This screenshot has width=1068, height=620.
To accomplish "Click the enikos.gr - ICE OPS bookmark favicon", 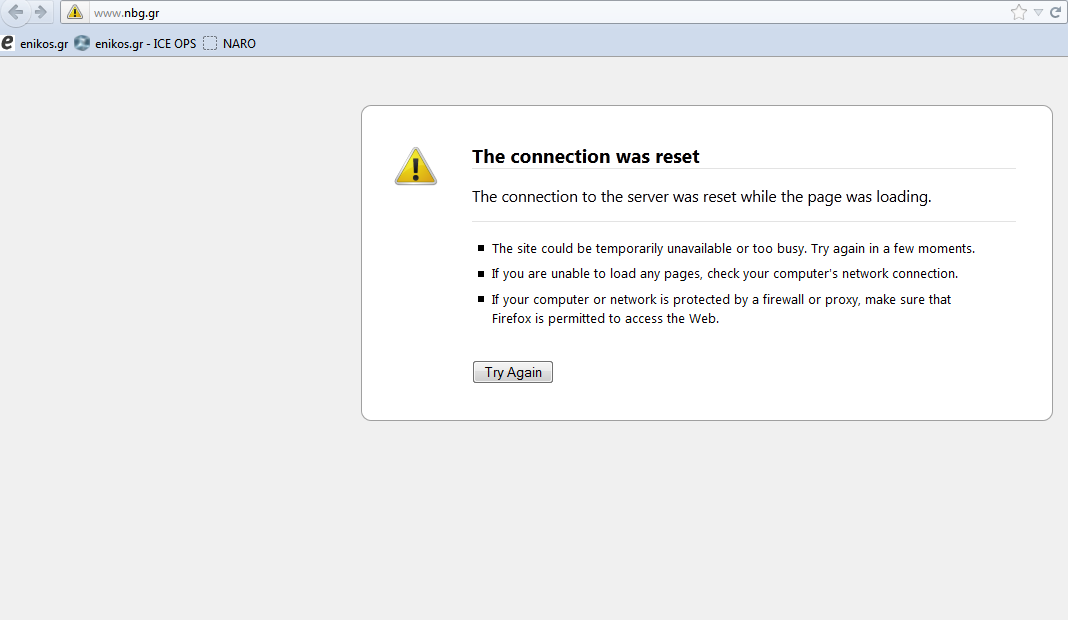I will tap(82, 43).
